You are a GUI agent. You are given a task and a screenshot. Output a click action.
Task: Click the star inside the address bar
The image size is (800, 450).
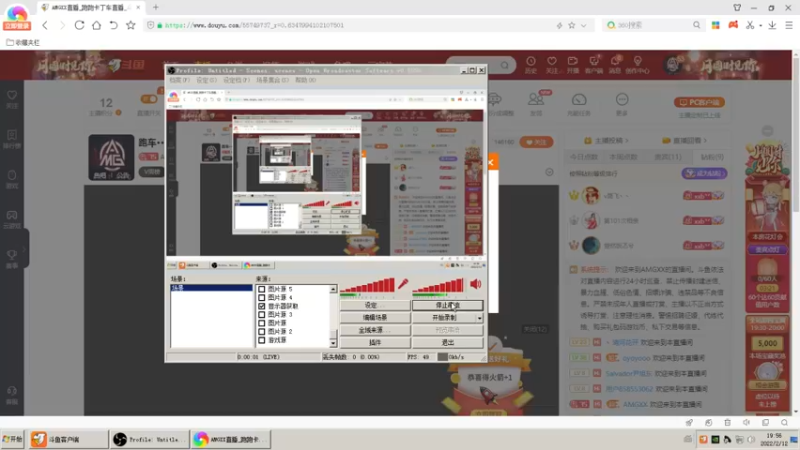pyautogui.click(x=571, y=25)
